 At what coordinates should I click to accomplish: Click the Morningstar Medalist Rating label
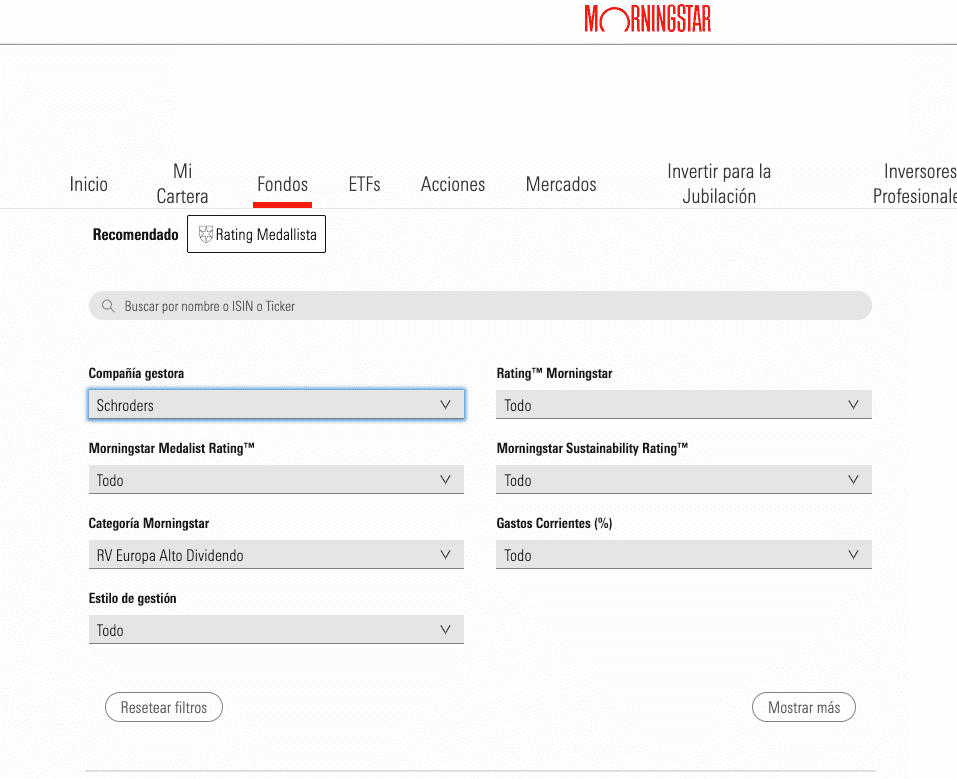click(x=172, y=448)
